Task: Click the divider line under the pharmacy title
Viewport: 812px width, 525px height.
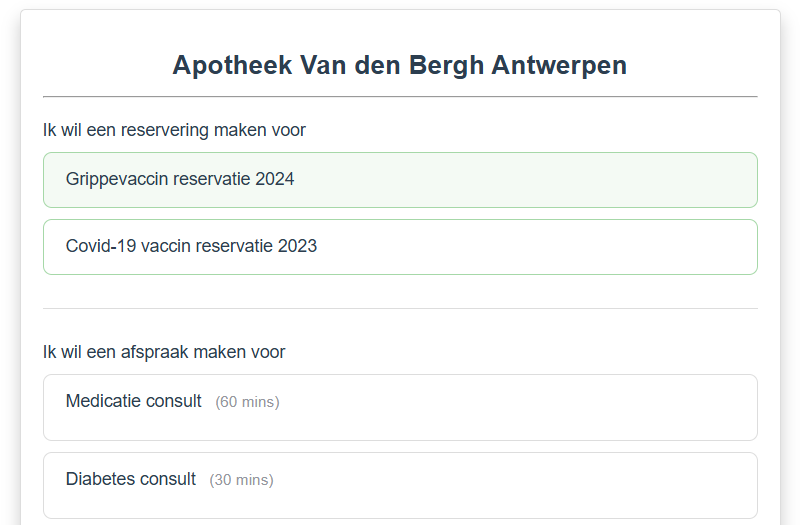Action: (400, 97)
